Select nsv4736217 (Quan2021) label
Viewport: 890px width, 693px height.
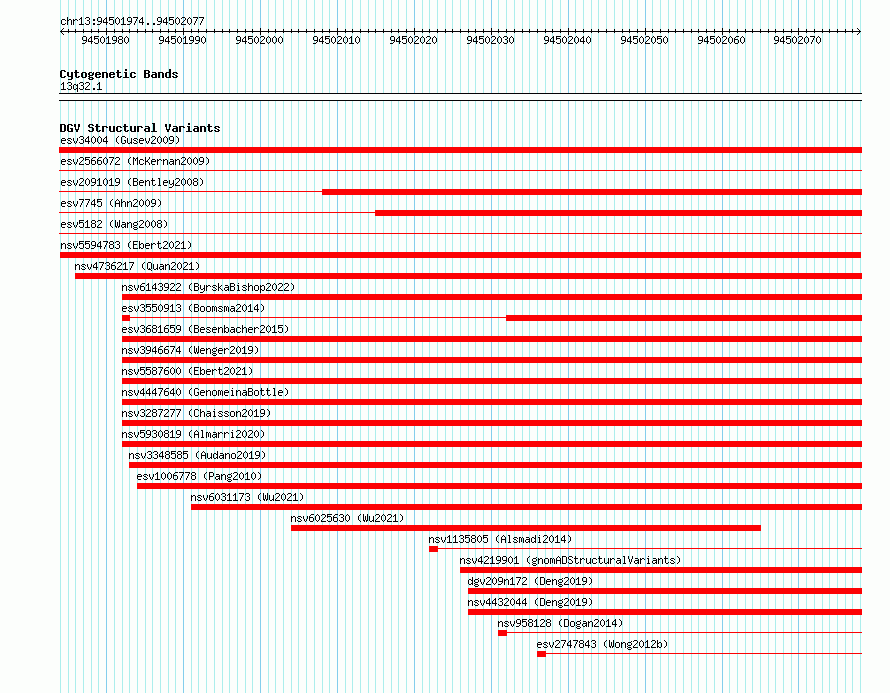coord(137,266)
